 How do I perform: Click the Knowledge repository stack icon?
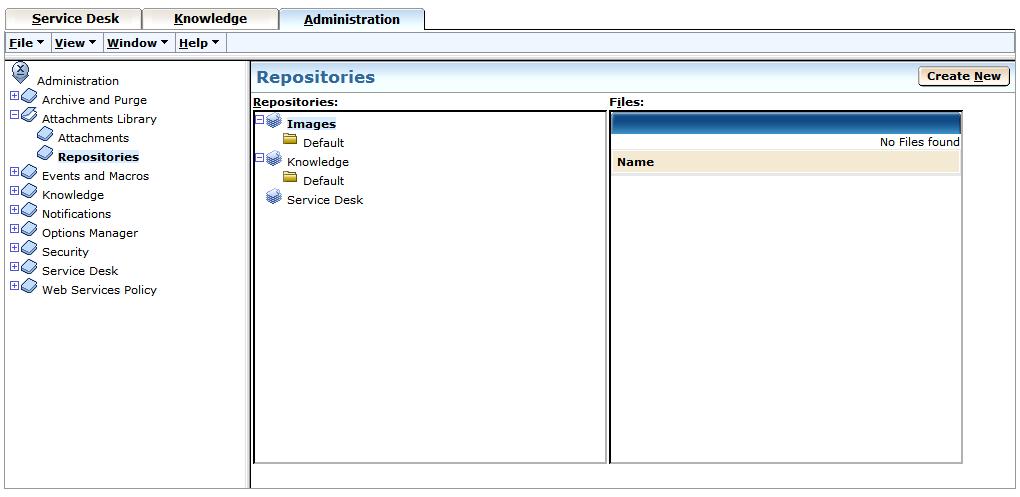(273, 160)
